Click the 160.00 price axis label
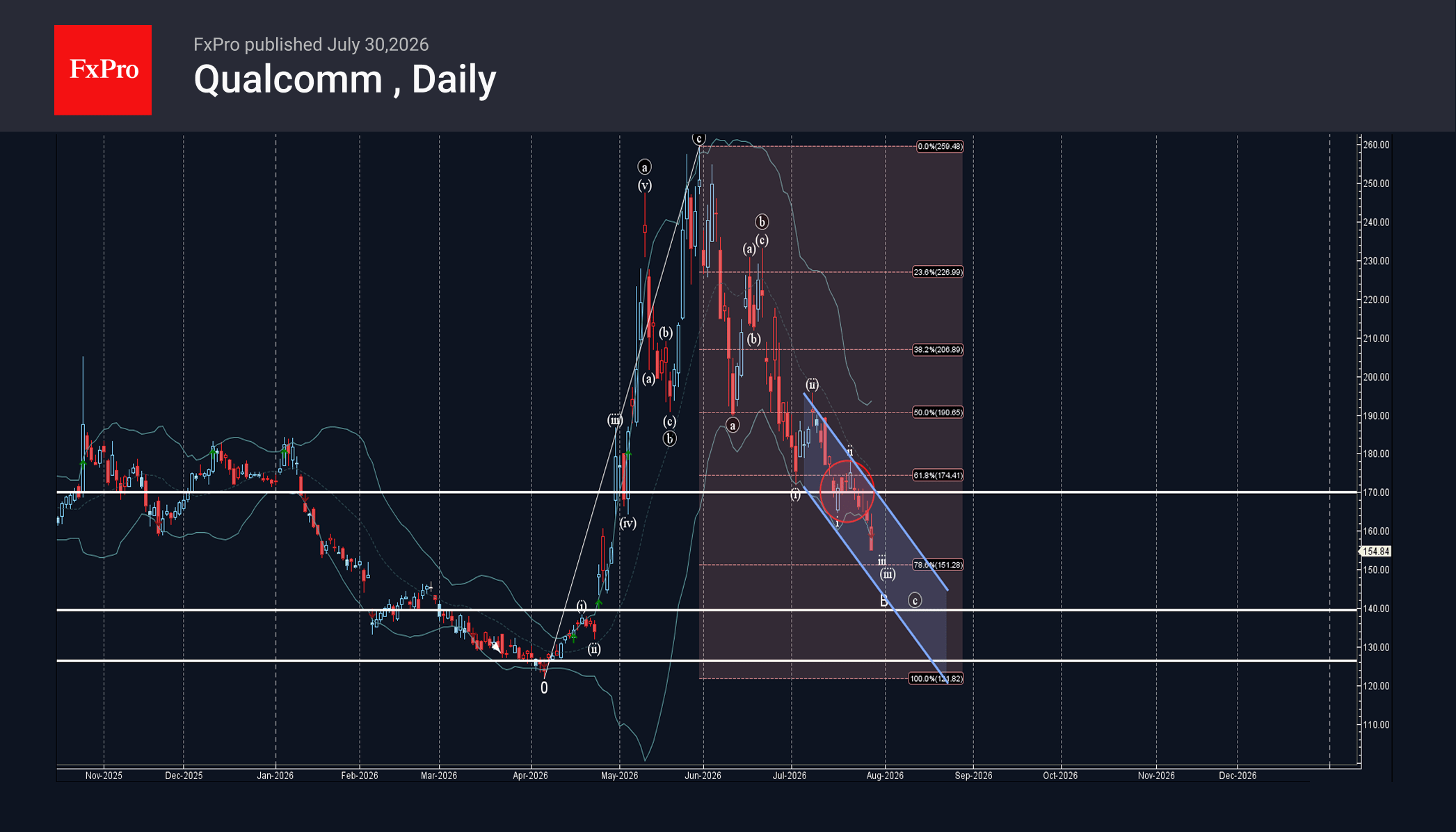This screenshot has width=1456, height=832. 1376,531
